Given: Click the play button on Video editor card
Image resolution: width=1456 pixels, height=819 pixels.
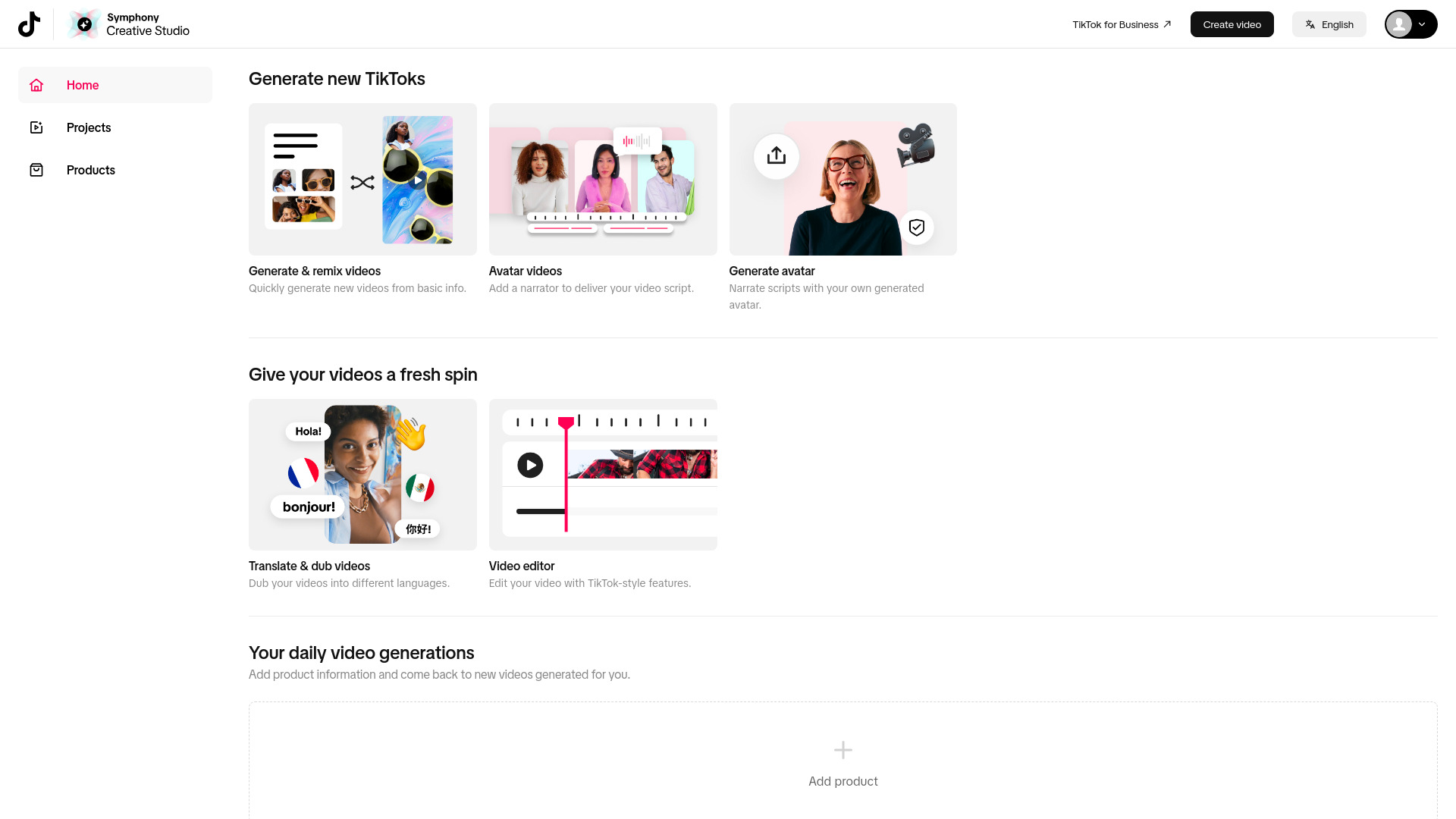Looking at the screenshot, I should coord(529,464).
